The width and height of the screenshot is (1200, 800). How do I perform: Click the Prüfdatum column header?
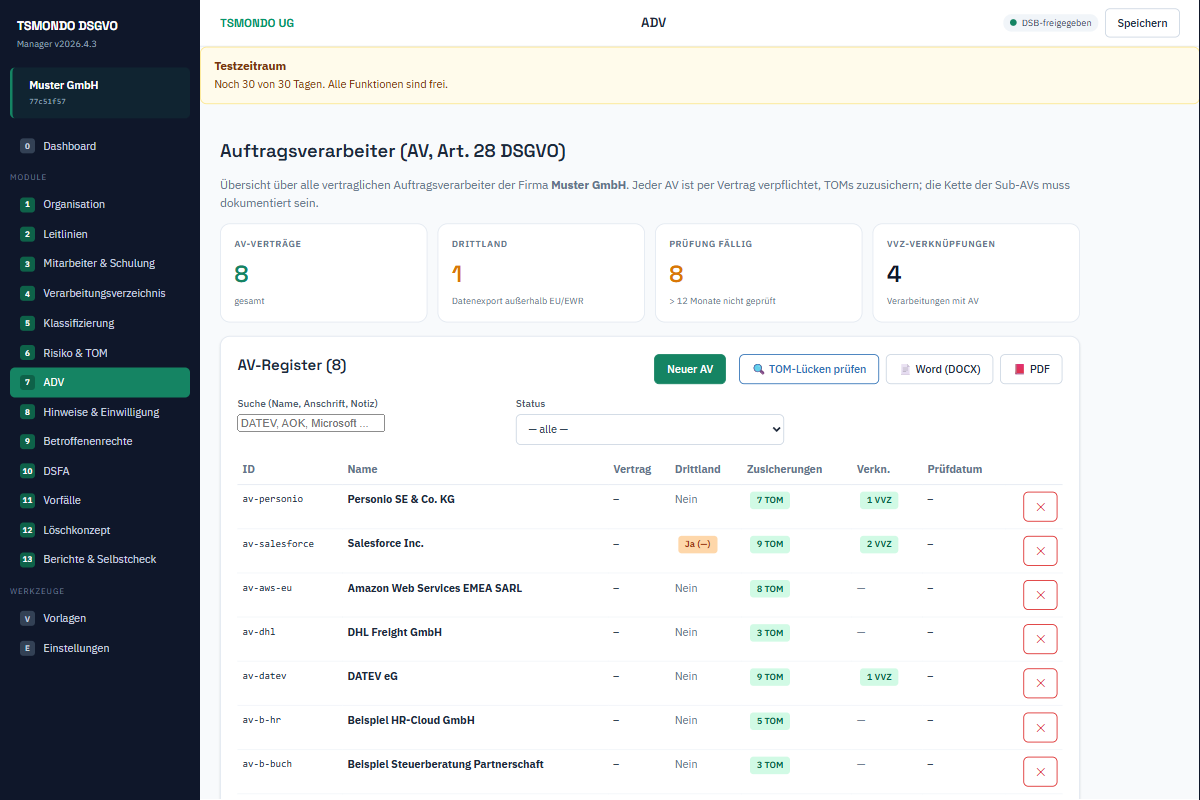[x=955, y=469]
